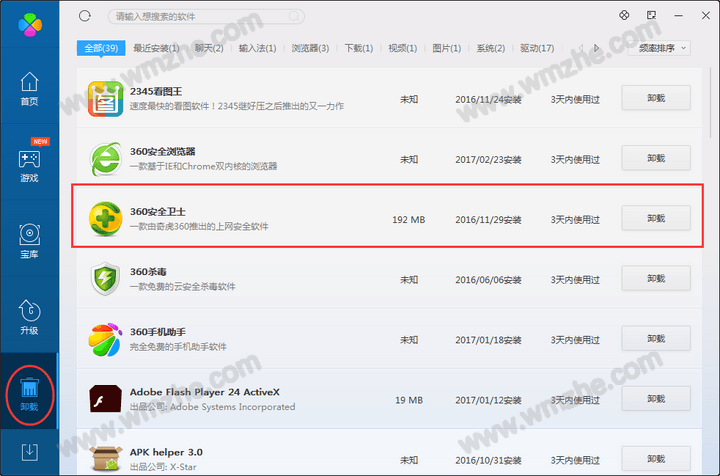Click the 19 MB size value
This screenshot has height=476, width=720.
click(409, 400)
